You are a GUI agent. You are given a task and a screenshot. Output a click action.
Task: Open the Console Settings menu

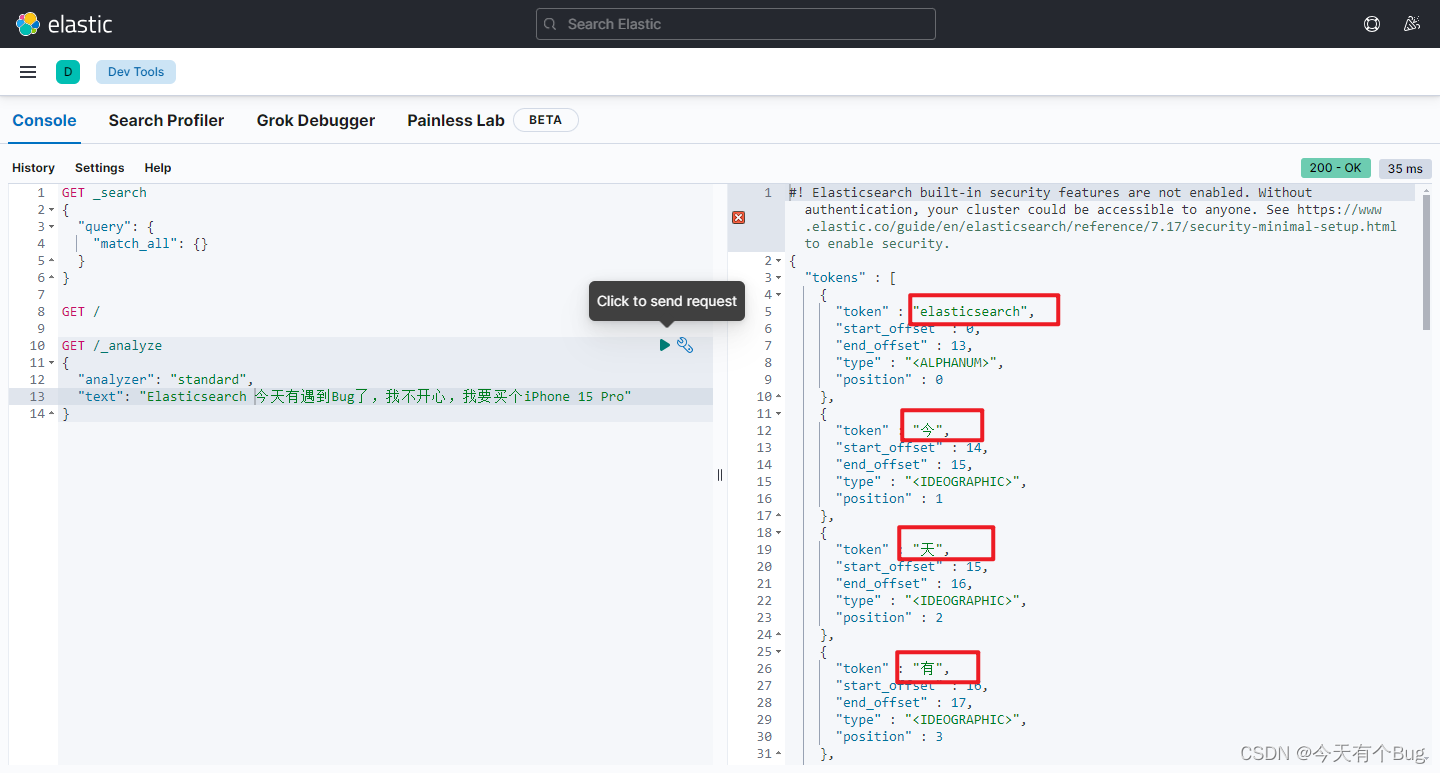(x=99, y=168)
